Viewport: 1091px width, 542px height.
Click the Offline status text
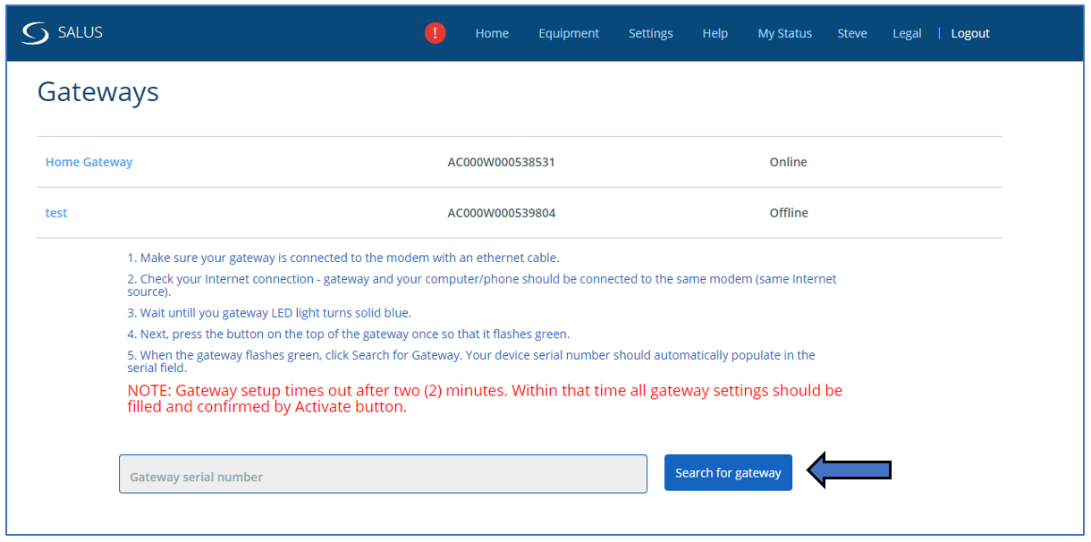(788, 213)
